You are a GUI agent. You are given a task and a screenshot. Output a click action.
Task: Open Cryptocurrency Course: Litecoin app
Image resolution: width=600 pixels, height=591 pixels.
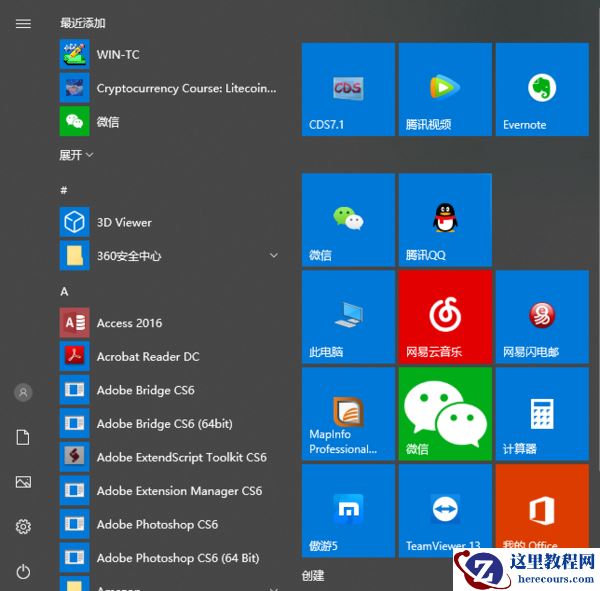168,88
